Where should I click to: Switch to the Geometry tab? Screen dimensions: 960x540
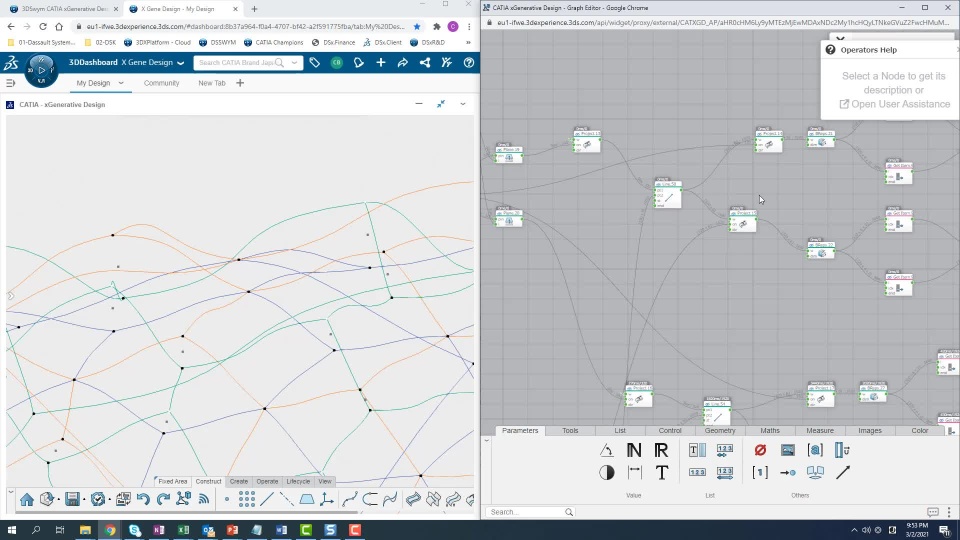click(x=720, y=430)
